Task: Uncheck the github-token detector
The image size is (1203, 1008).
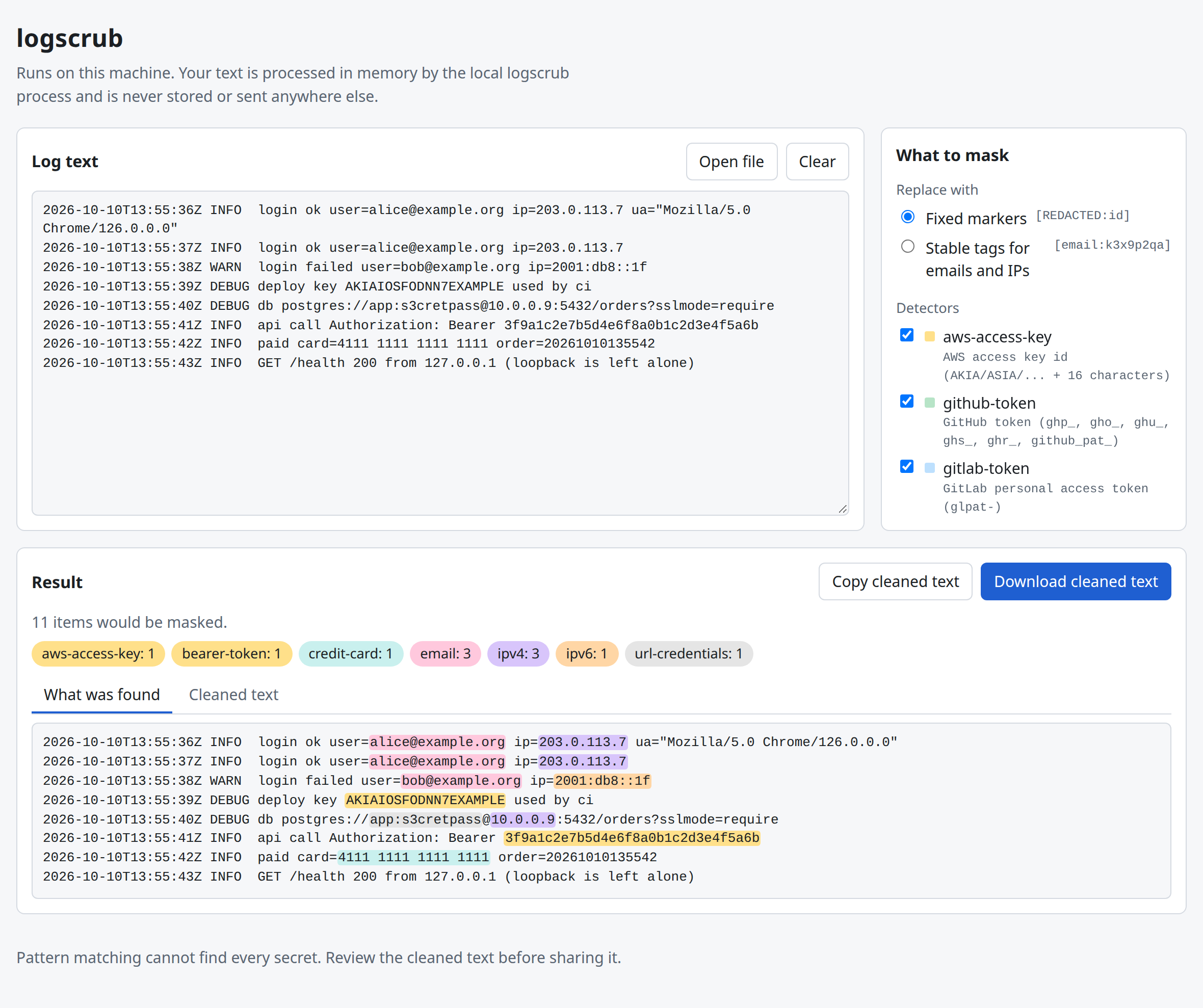Action: click(x=906, y=402)
